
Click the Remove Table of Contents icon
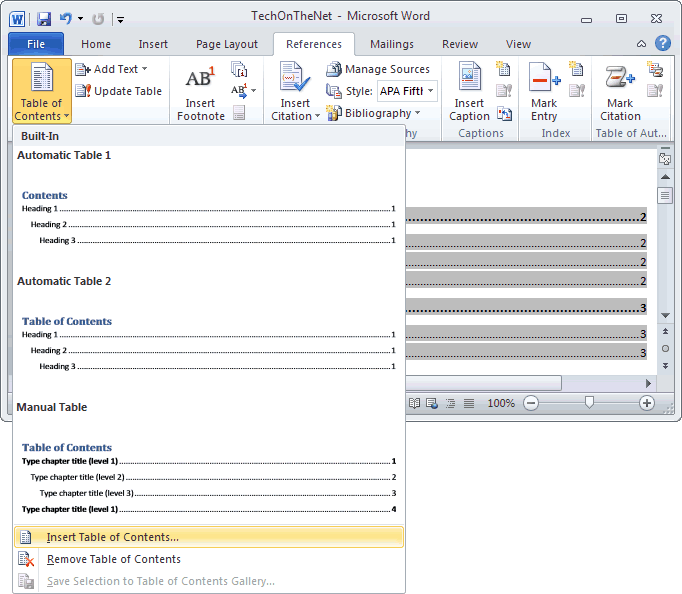(26, 559)
